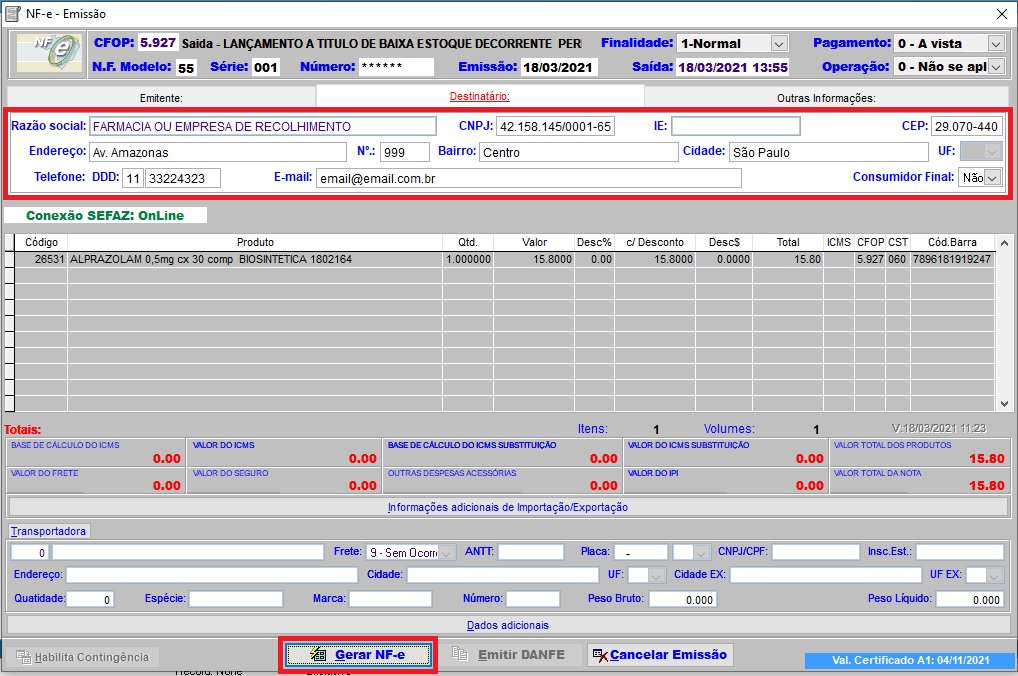Click Emitir DANFE button

[508, 655]
